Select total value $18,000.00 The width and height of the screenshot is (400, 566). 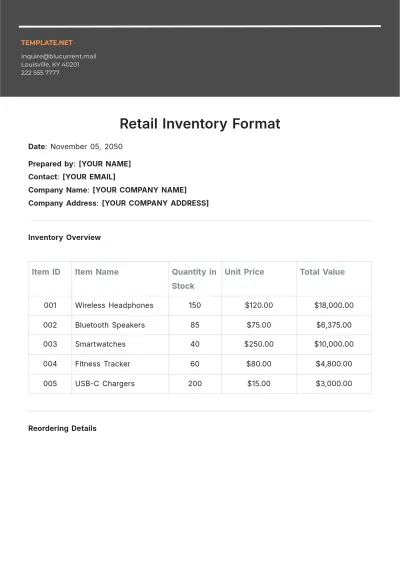pos(334,305)
